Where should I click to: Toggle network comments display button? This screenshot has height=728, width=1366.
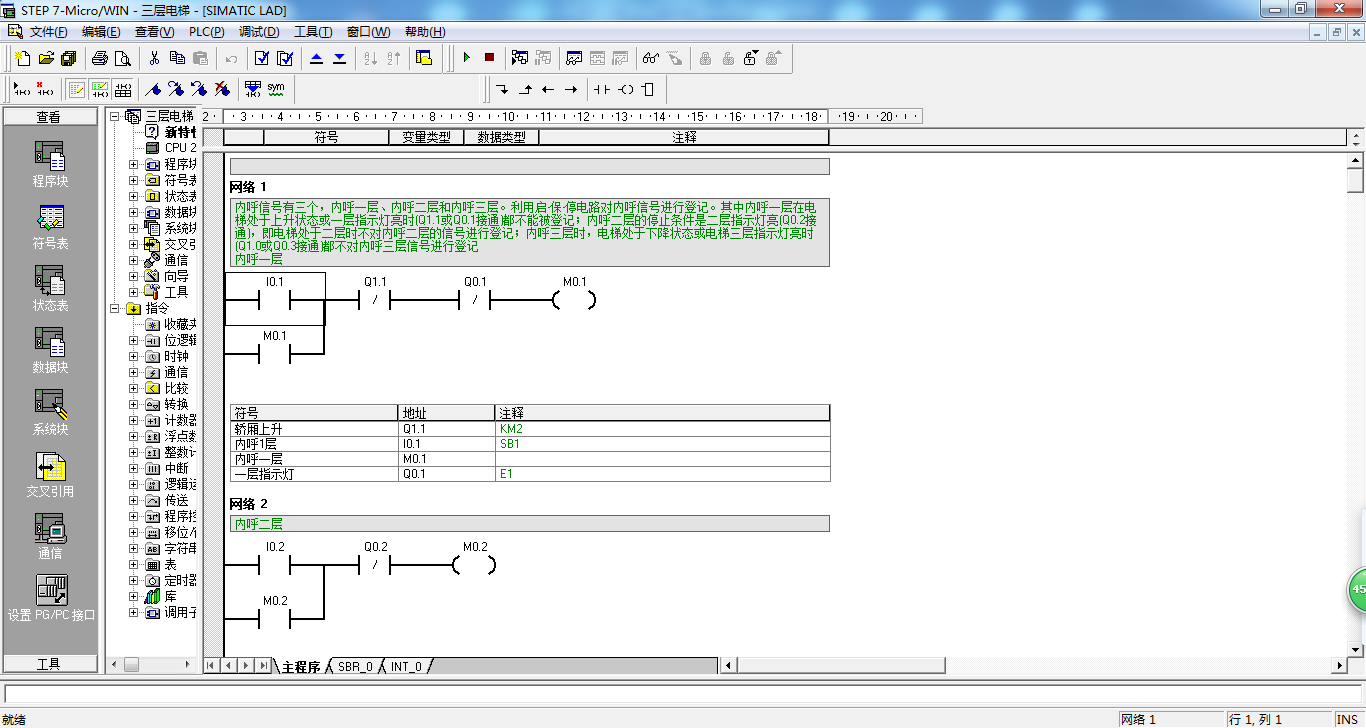pyautogui.click(x=100, y=89)
